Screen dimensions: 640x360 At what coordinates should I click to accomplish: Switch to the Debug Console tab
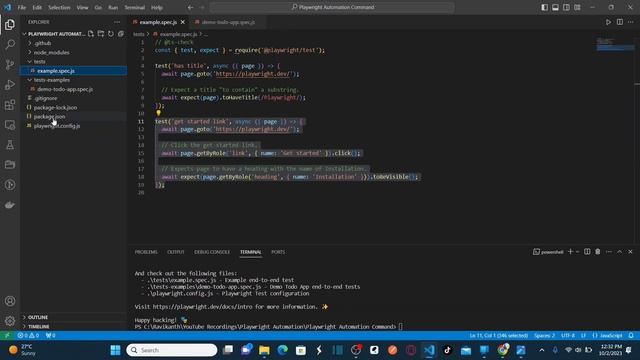pos(212,252)
